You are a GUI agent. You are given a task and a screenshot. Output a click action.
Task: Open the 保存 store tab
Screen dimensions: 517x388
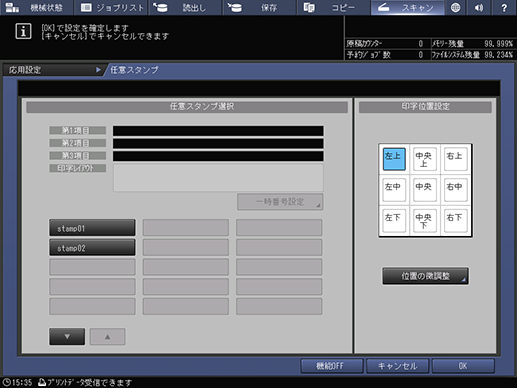(x=259, y=7)
